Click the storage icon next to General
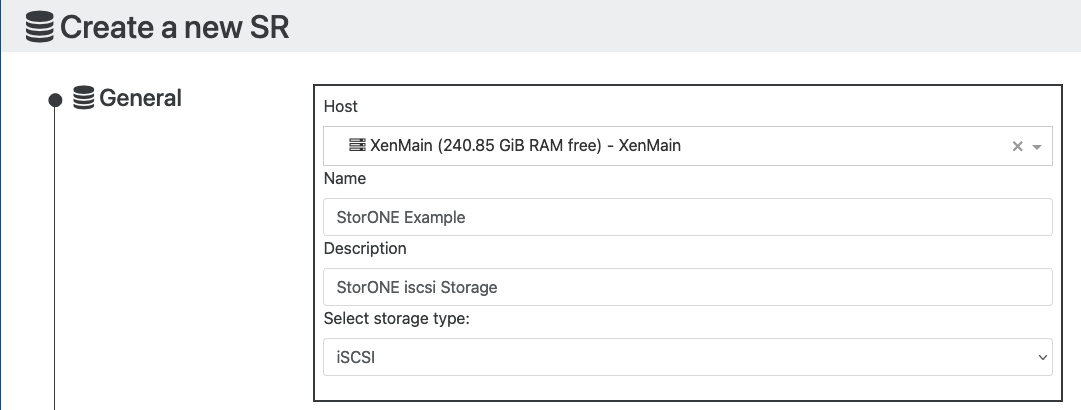 [x=83, y=97]
